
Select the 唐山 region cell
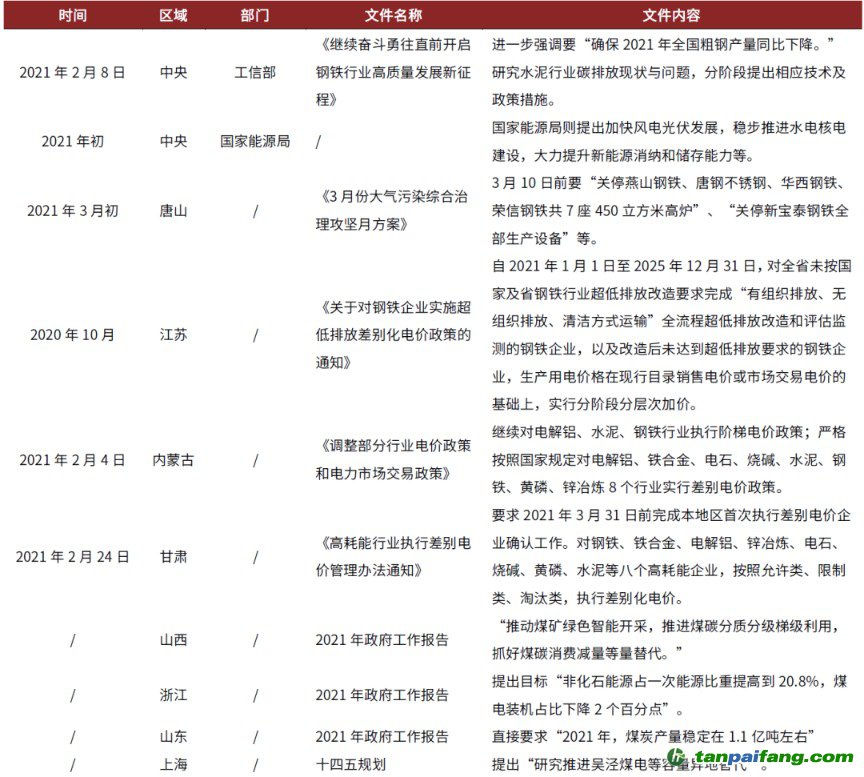(x=173, y=210)
